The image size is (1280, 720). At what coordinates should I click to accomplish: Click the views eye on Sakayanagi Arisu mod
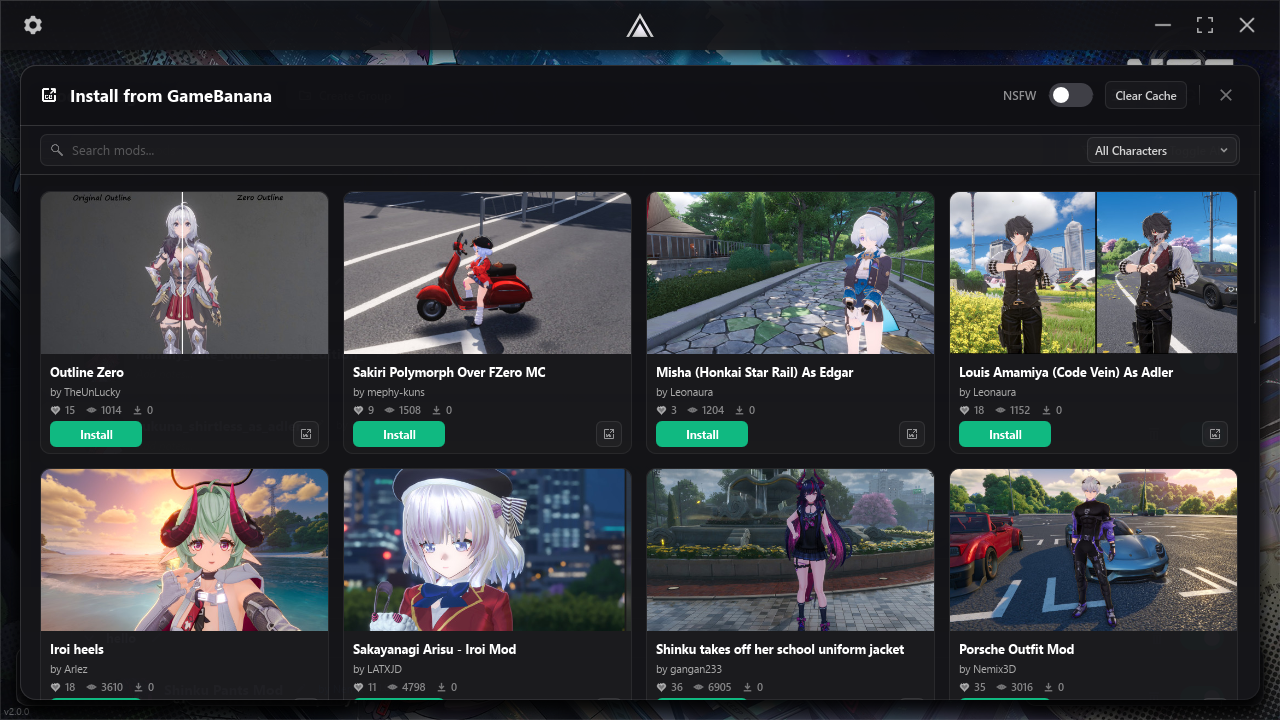pyautogui.click(x=395, y=687)
